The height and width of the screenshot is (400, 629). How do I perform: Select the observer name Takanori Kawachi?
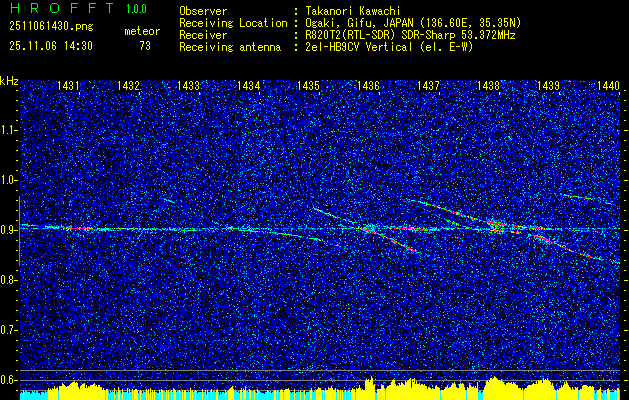click(x=353, y=11)
